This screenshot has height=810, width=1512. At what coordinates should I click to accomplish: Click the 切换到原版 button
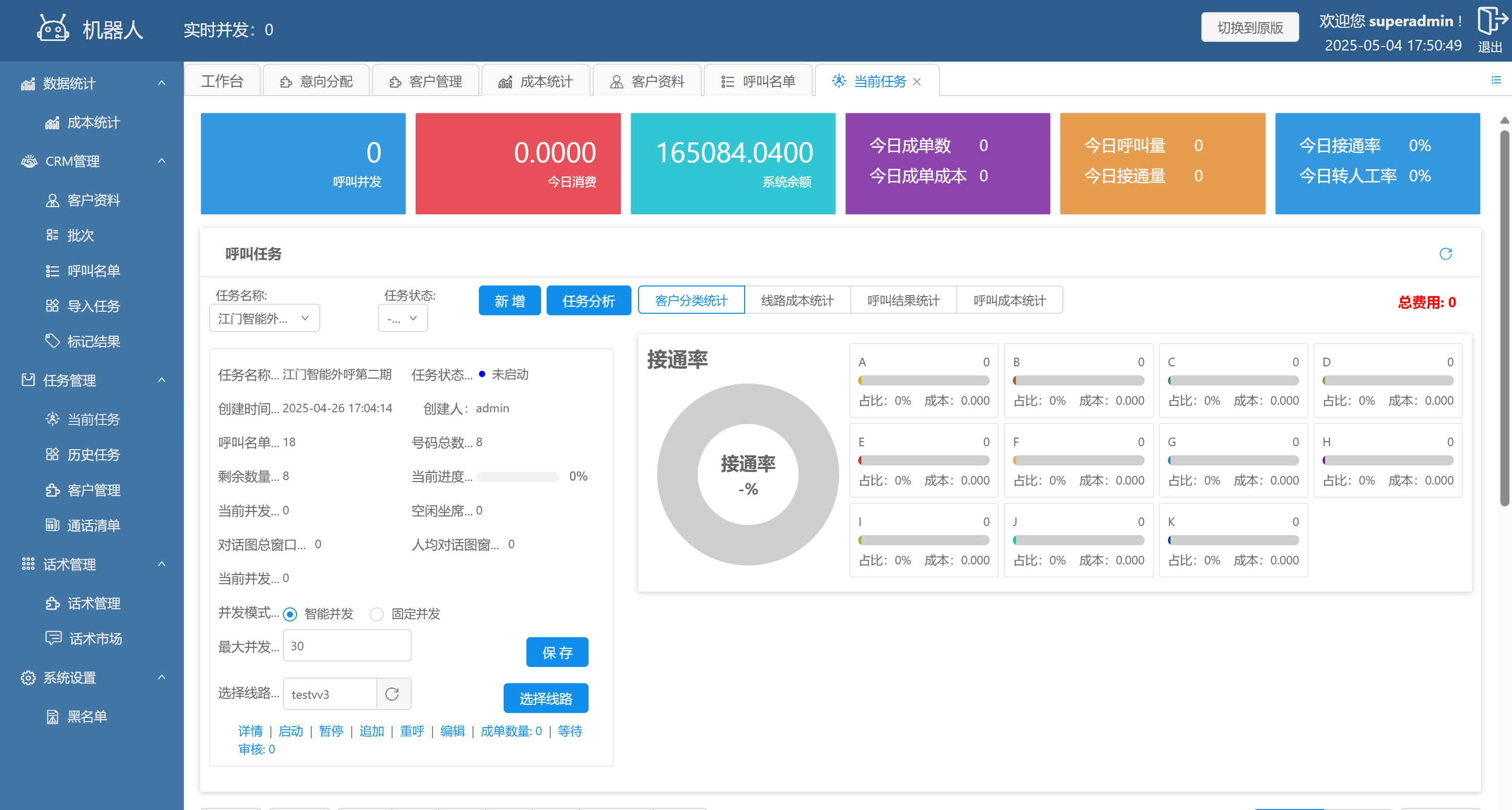tap(1250, 28)
